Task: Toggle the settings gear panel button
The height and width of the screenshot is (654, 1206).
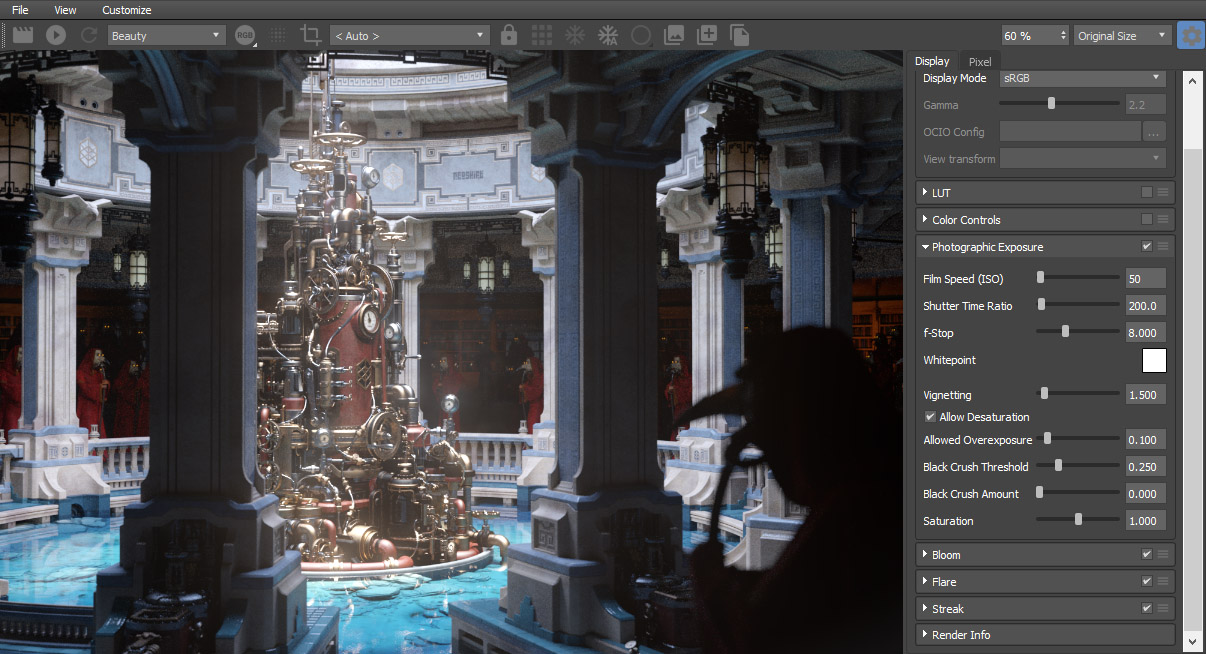Action: [x=1190, y=35]
